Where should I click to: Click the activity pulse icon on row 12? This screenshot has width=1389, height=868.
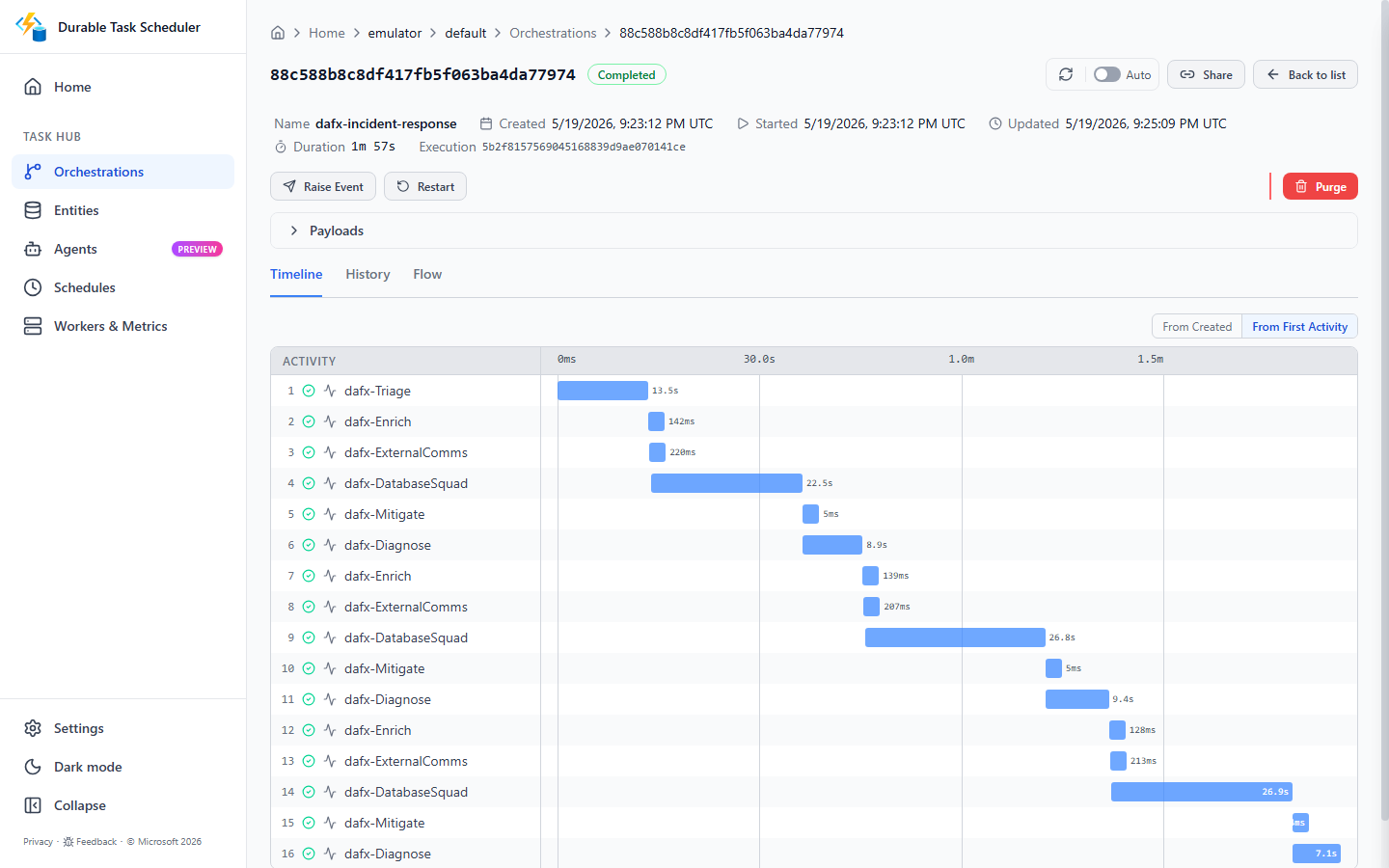pyautogui.click(x=330, y=730)
